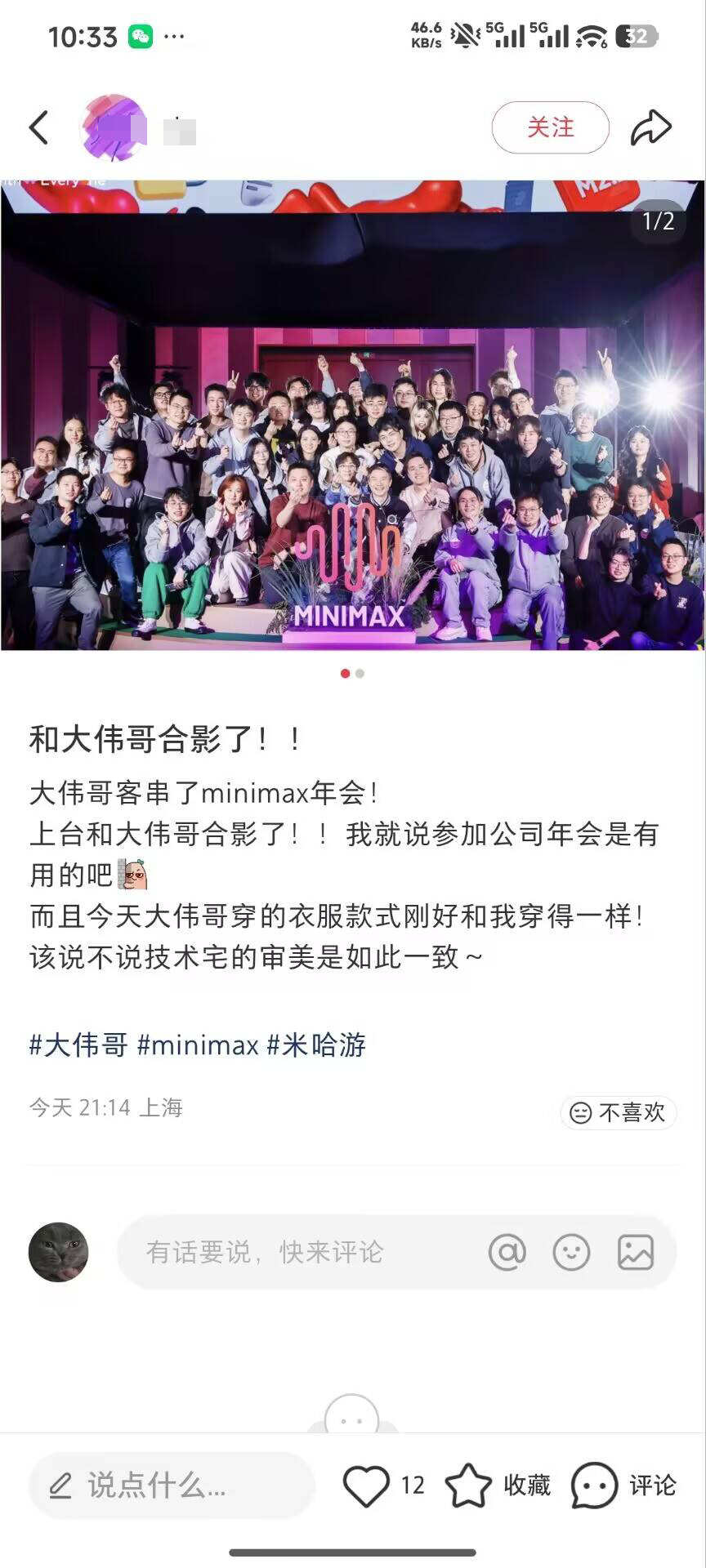Tap 说点什么 bottom input bar
Screen dimensions: 706x1568
172,1486
